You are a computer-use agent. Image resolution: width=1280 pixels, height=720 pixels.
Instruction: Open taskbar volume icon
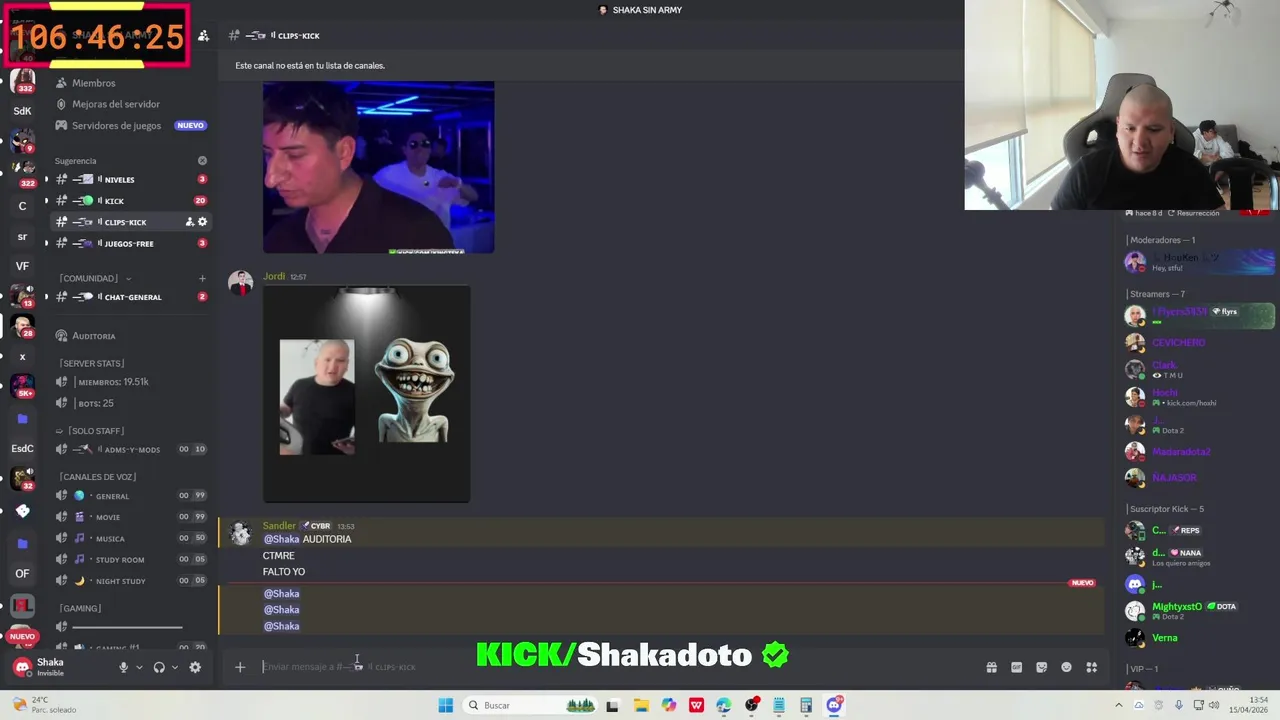[1214, 705]
